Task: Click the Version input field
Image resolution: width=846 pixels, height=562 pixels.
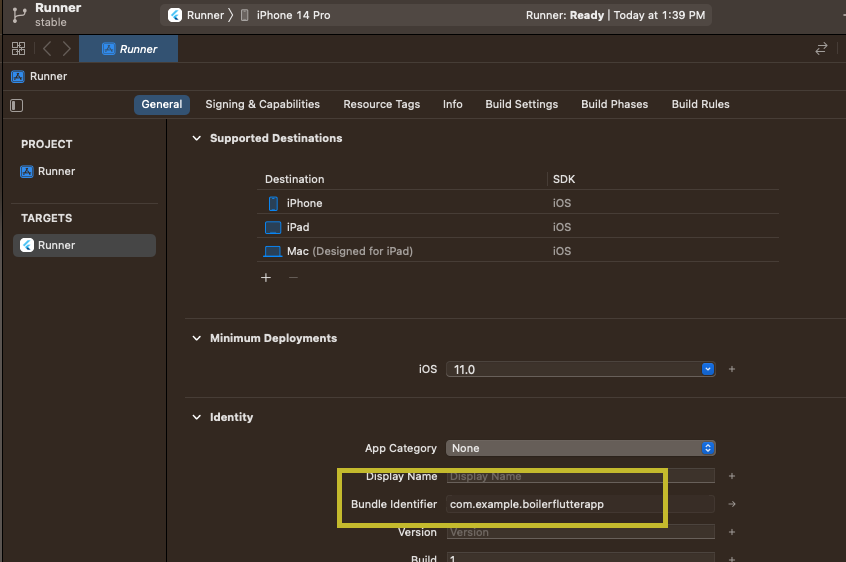Action: tap(581, 532)
